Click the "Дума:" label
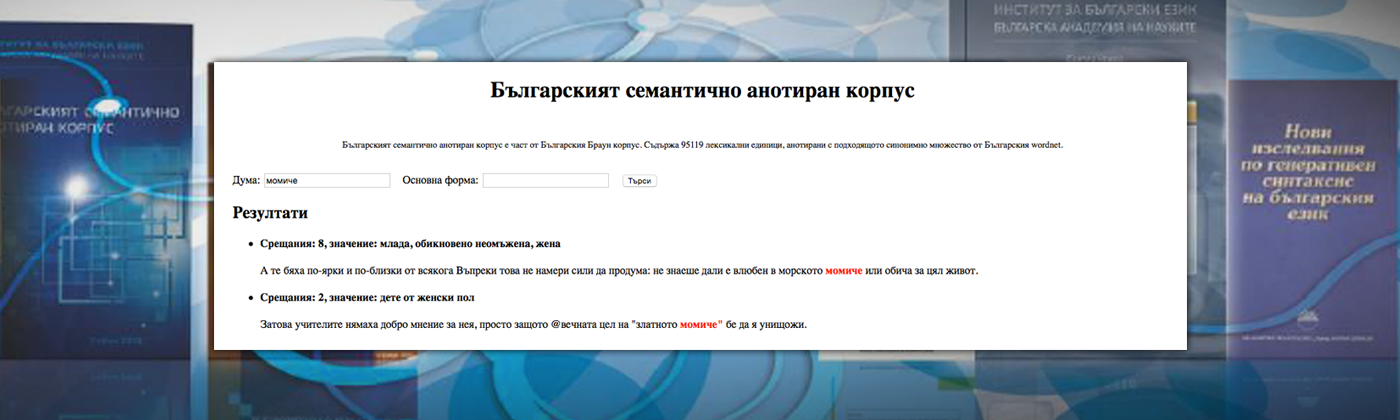 tap(246, 181)
